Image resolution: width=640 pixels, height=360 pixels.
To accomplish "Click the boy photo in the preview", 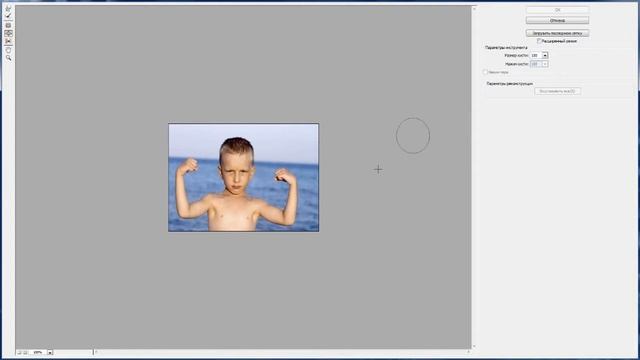I will point(244,178).
